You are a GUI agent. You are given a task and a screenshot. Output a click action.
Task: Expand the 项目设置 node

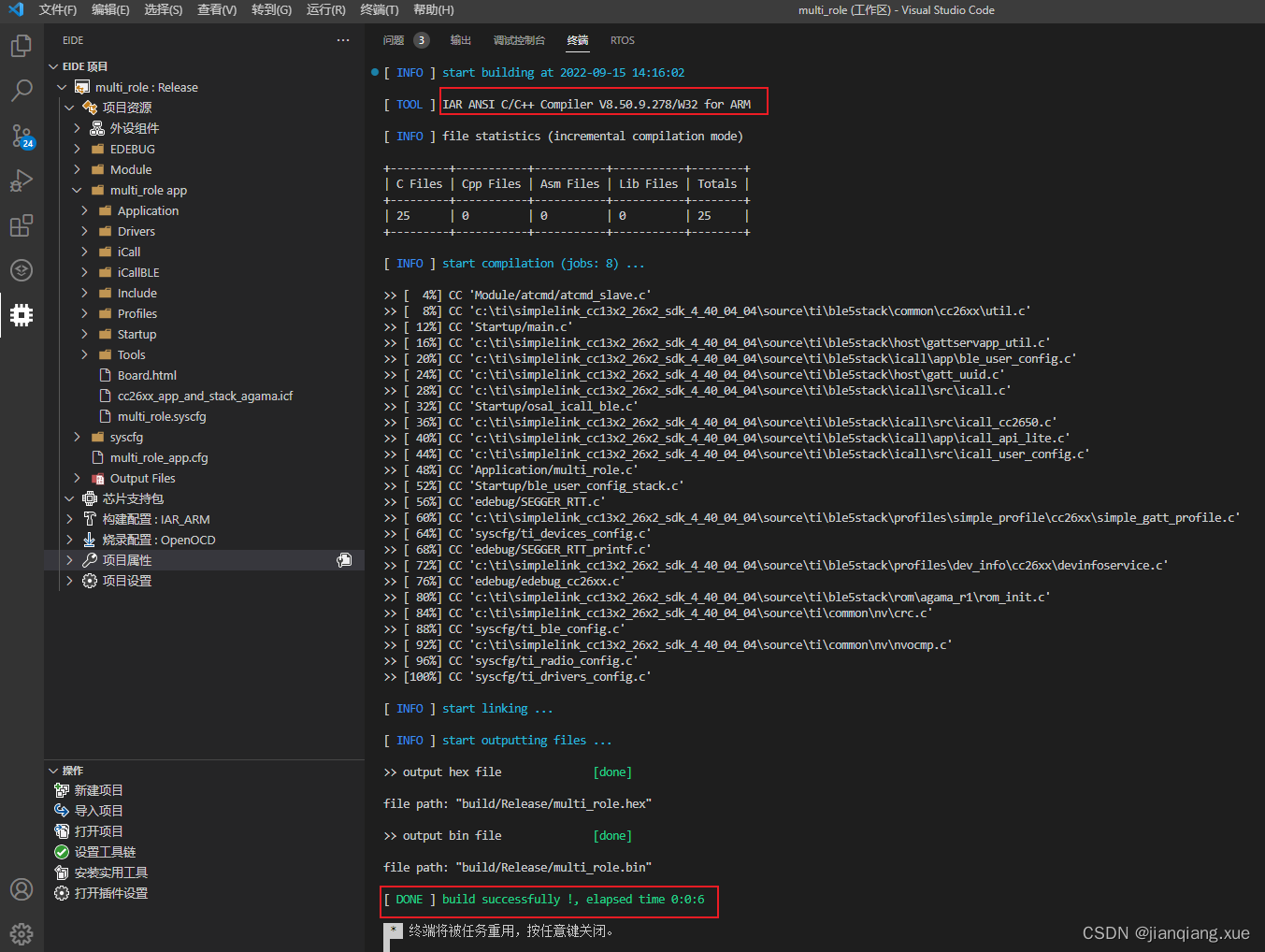[68, 580]
